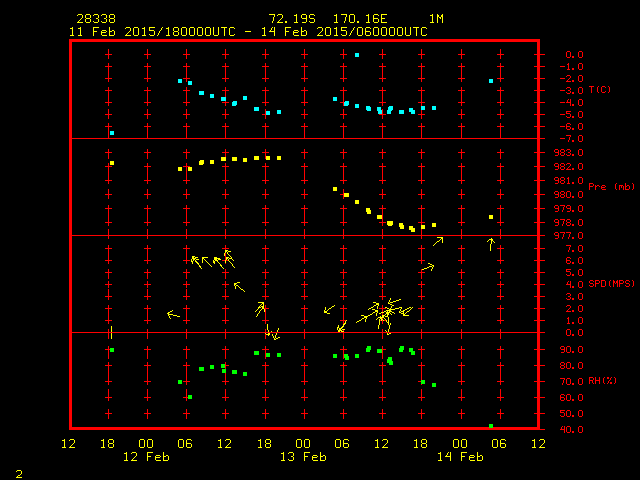Click the 977.0 pressure tick value

pyautogui.click(x=569, y=236)
